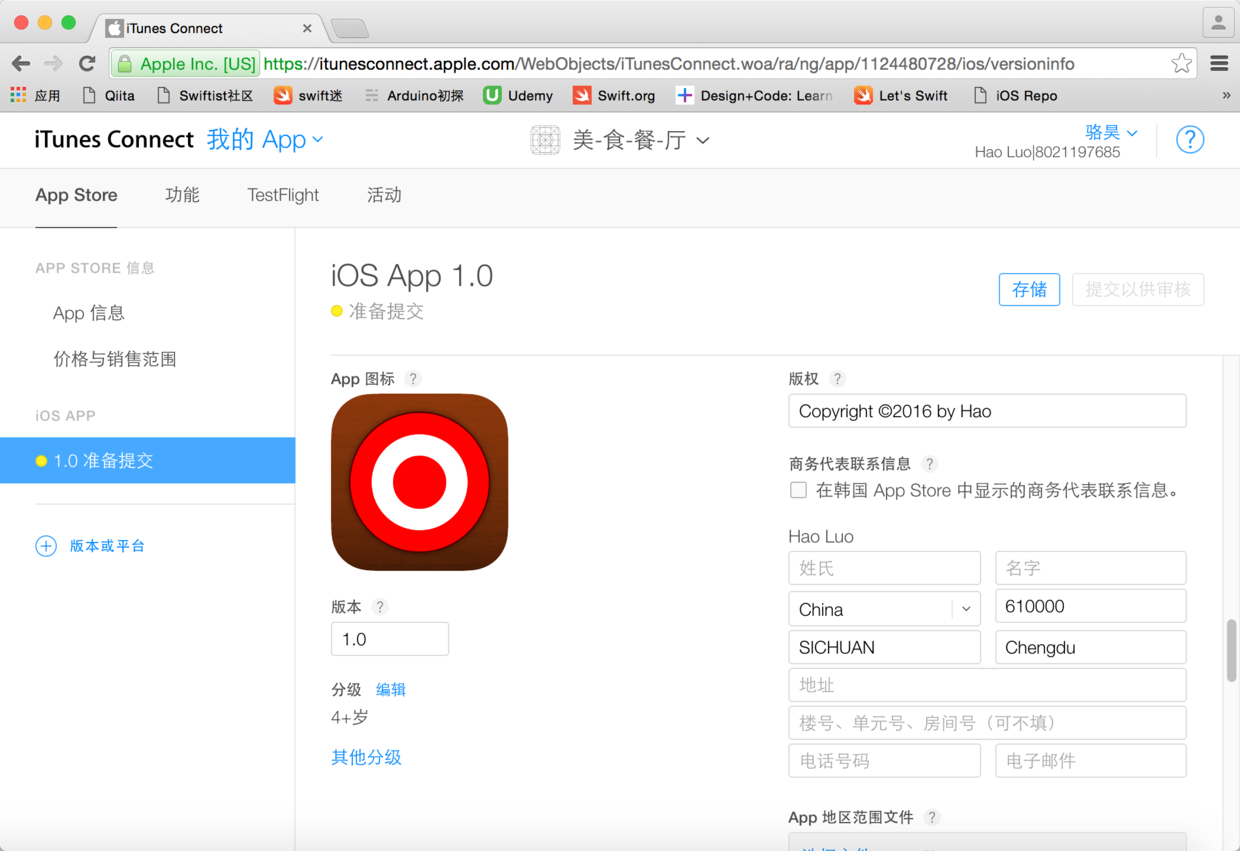Reload the page with the refresh icon

87,64
